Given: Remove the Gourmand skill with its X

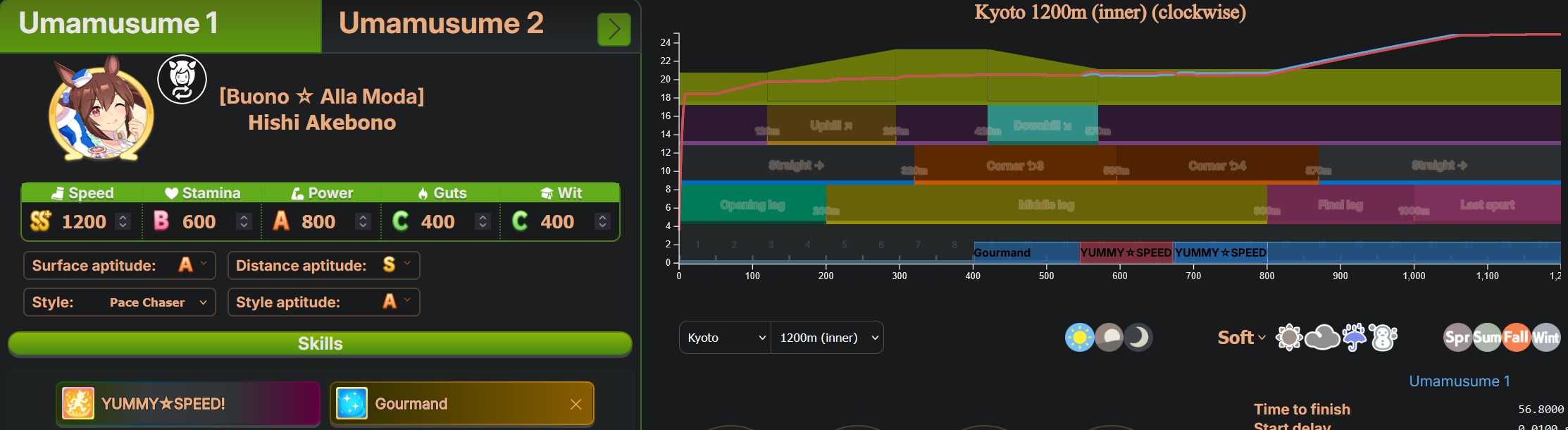Looking at the screenshot, I should 575,404.
